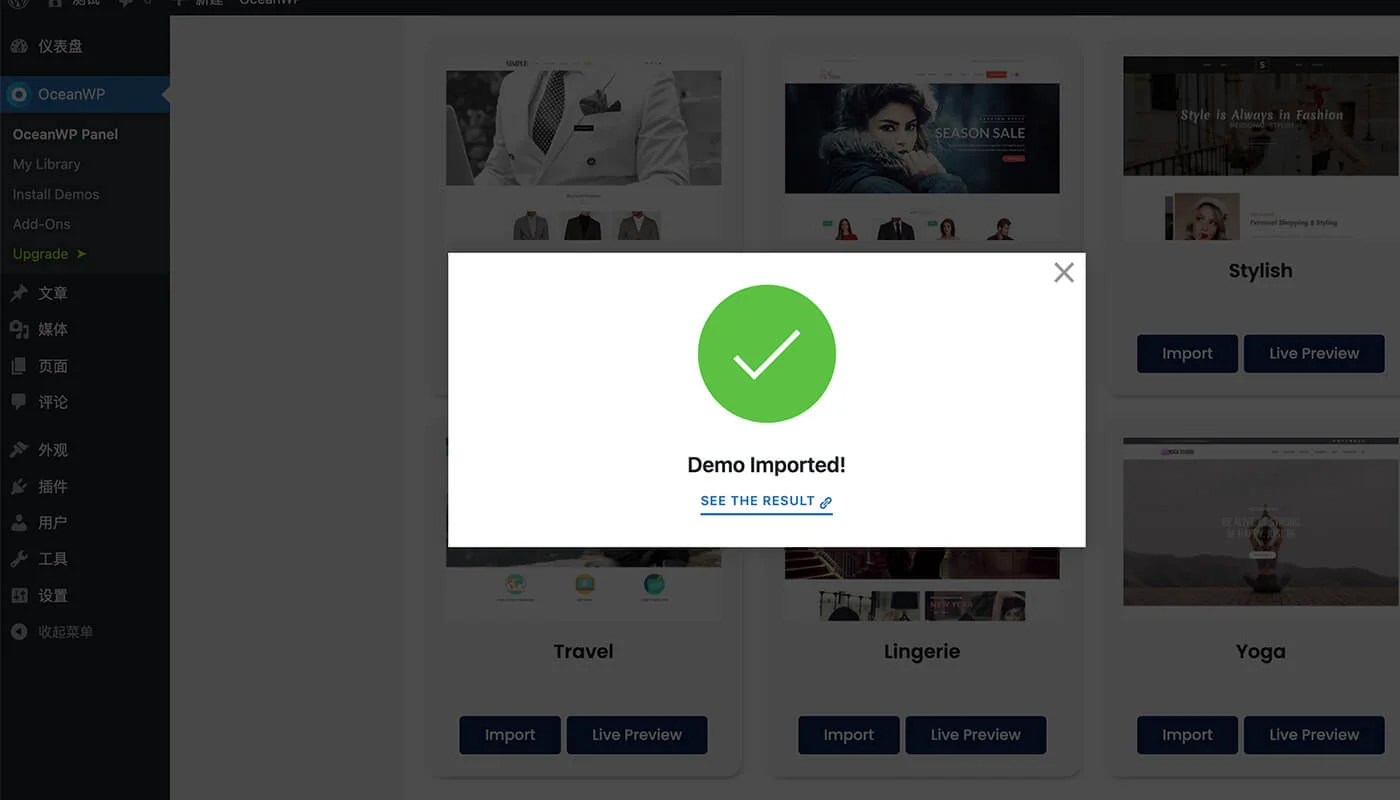Collapse the admin menu with the arrow icon
1400x800 pixels.
pyautogui.click(x=19, y=632)
